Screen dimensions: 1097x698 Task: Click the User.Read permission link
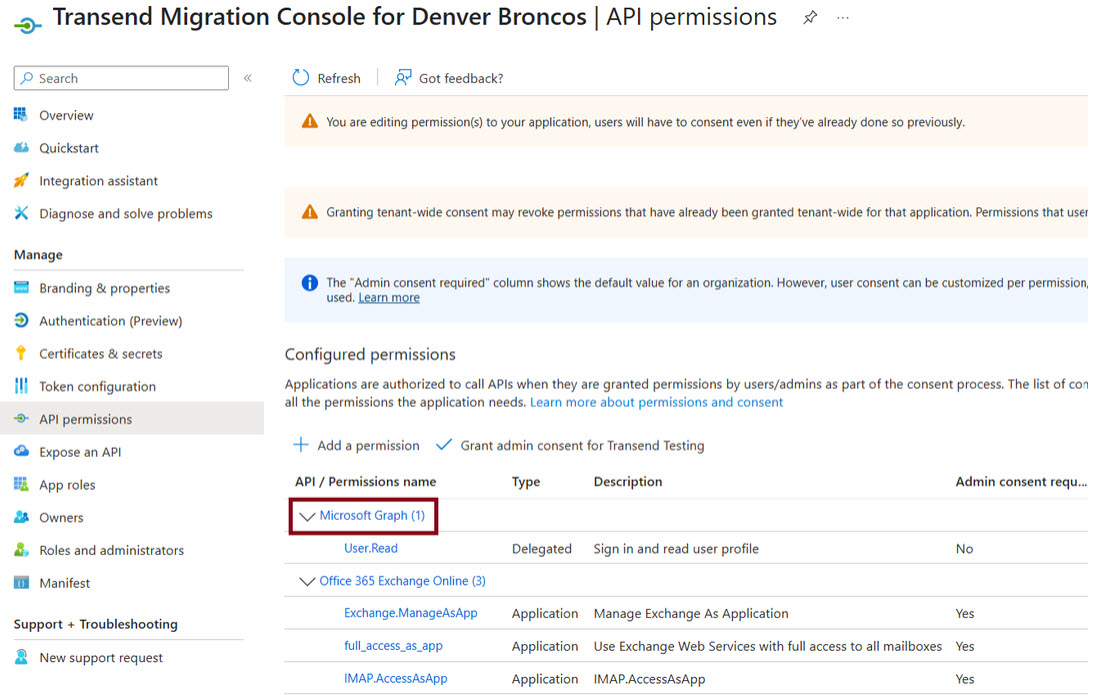pyautogui.click(x=371, y=548)
